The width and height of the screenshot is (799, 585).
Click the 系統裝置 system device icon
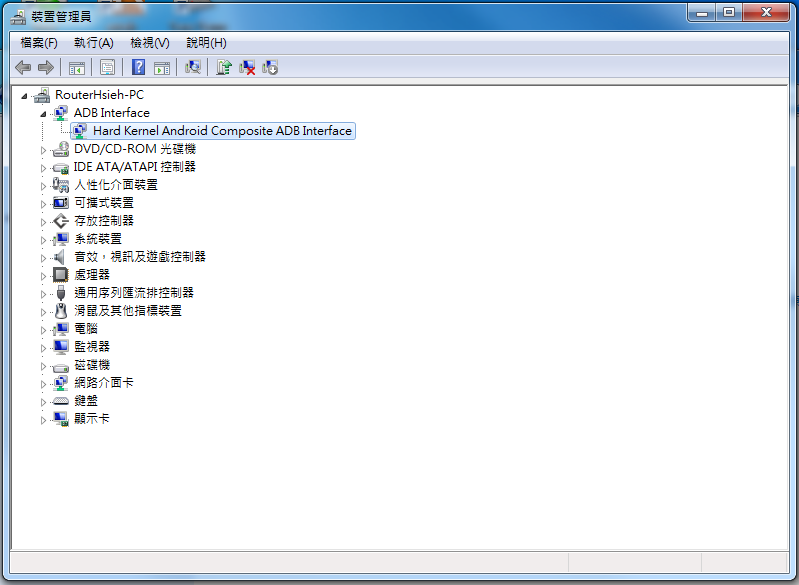61,239
